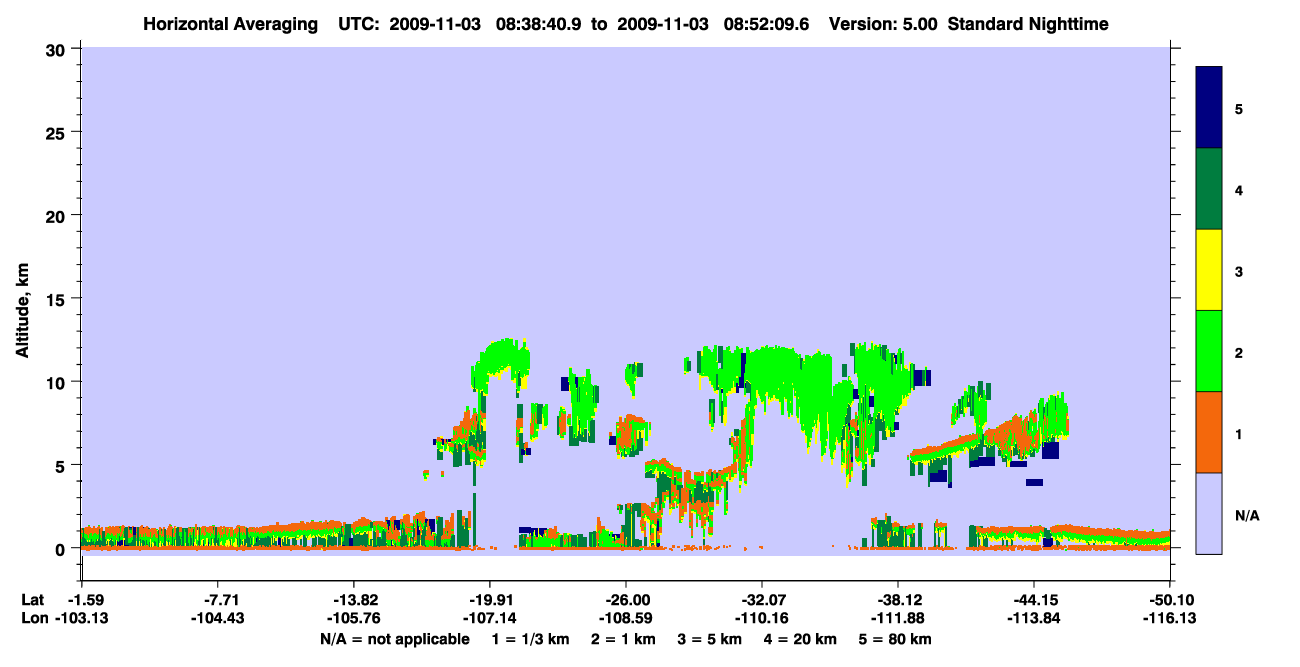1300x667 pixels.
Task: Click the end time '08:52:09.6'
Action: pyautogui.click(x=766, y=23)
